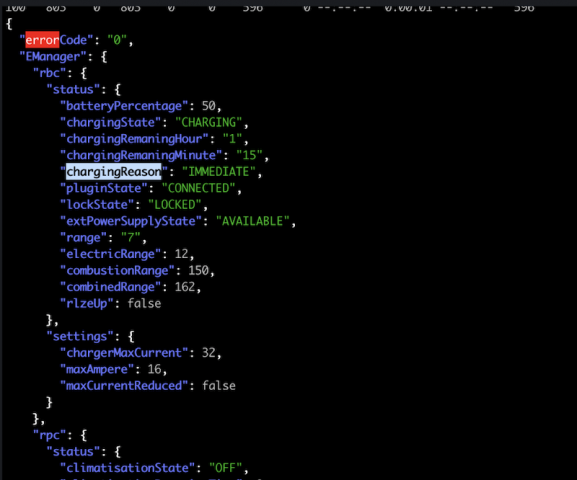Click the maxAmpere value 16
This screenshot has width=577, height=480.
pos(155,369)
